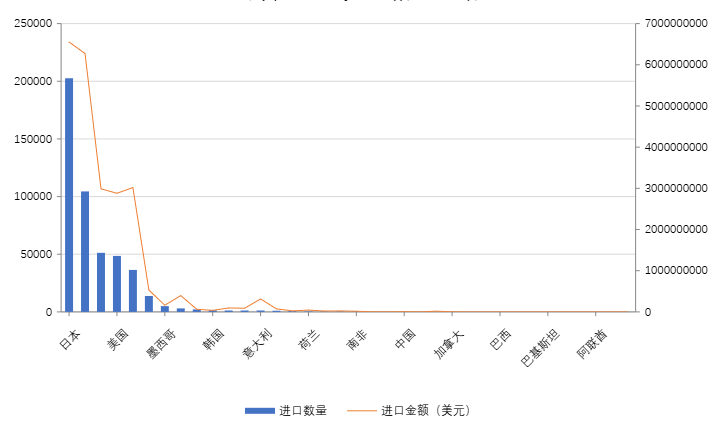Click the 进口金额（美元）legend orange line marker
The image size is (721, 424).
pyautogui.click(x=363, y=410)
